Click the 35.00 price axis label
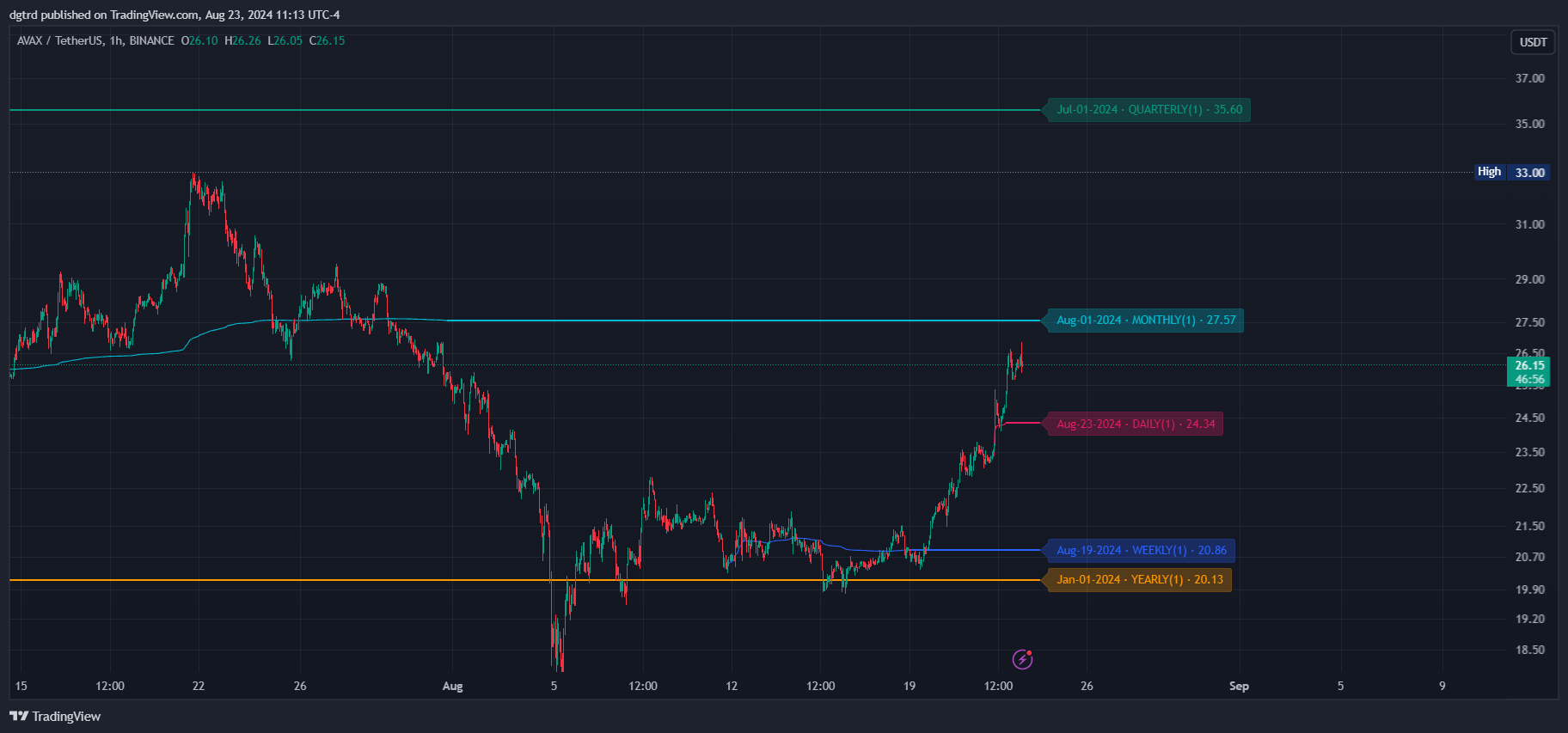The height and width of the screenshot is (733, 1568). pyautogui.click(x=1530, y=124)
